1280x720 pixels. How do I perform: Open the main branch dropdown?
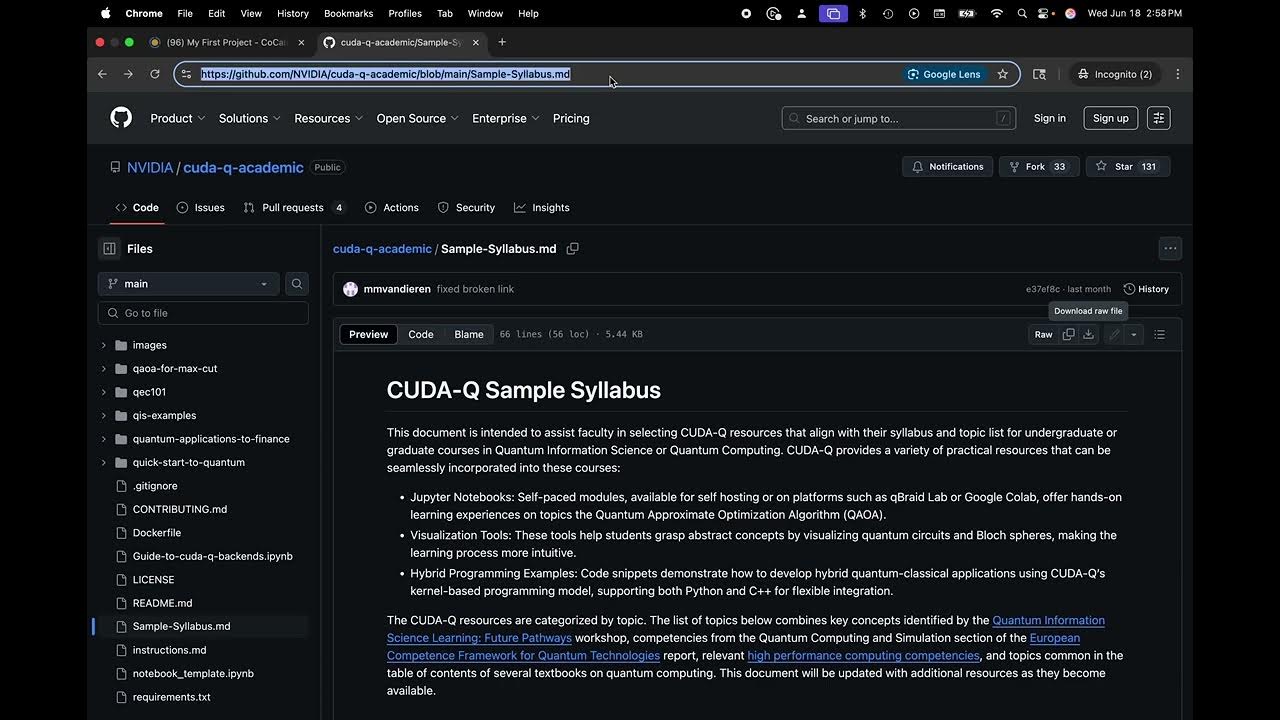point(189,284)
